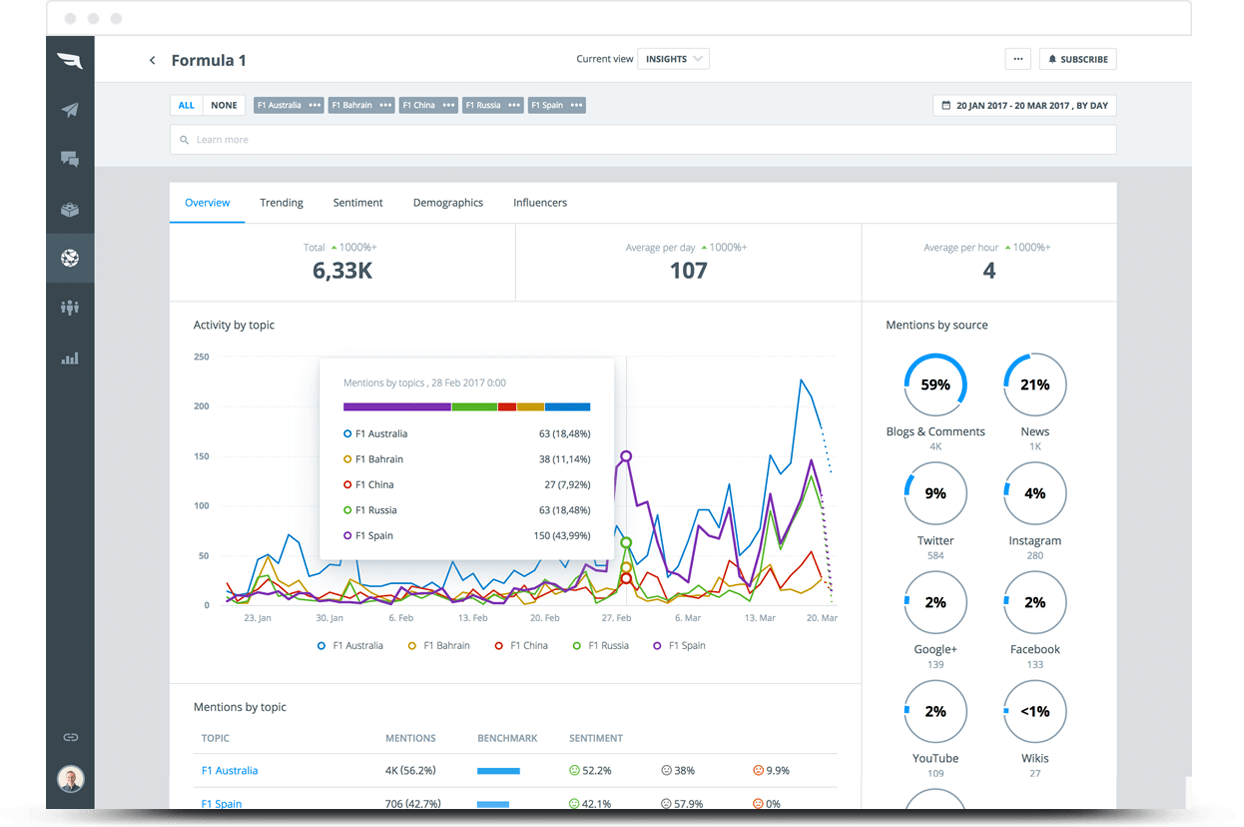The width and height of the screenshot is (1244, 827).
Task: Click the 2% Facebook donut chart
Action: click(x=1035, y=603)
